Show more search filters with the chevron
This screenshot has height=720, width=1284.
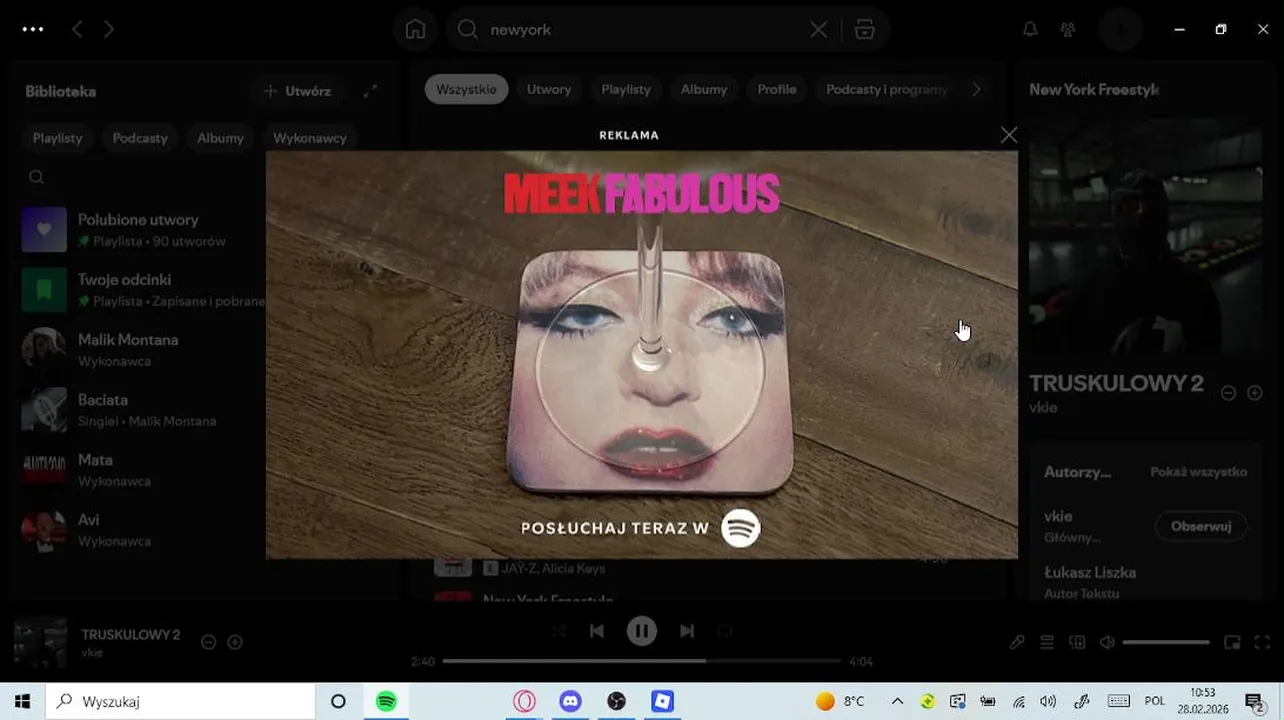click(977, 89)
